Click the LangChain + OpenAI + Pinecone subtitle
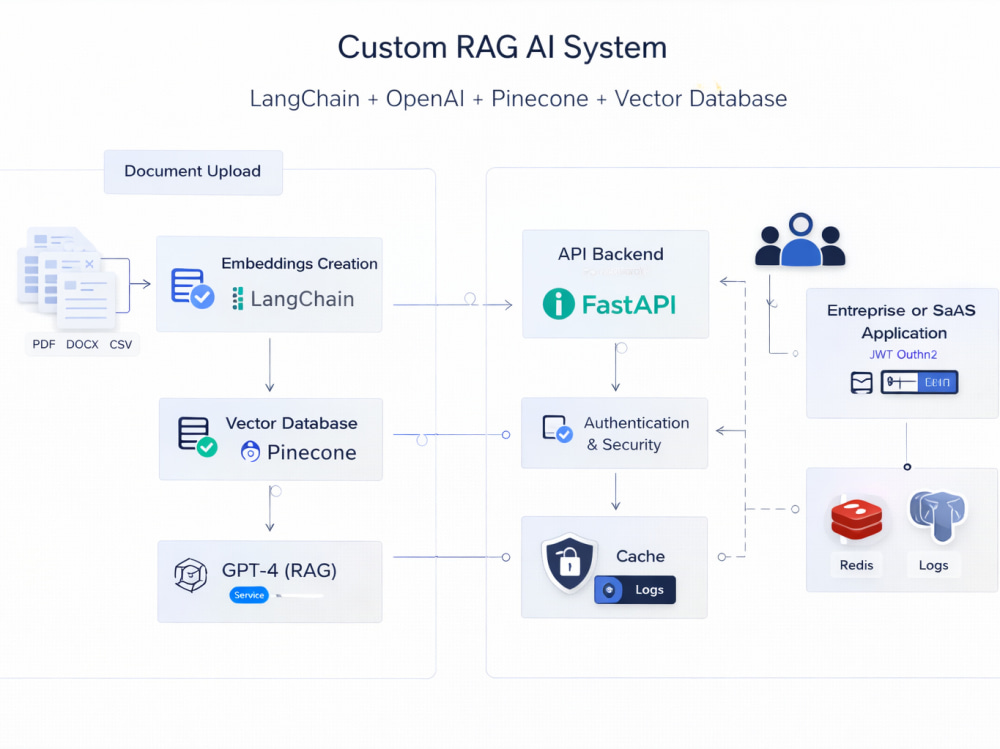Screen dimensions: 1000x749 coord(518,99)
